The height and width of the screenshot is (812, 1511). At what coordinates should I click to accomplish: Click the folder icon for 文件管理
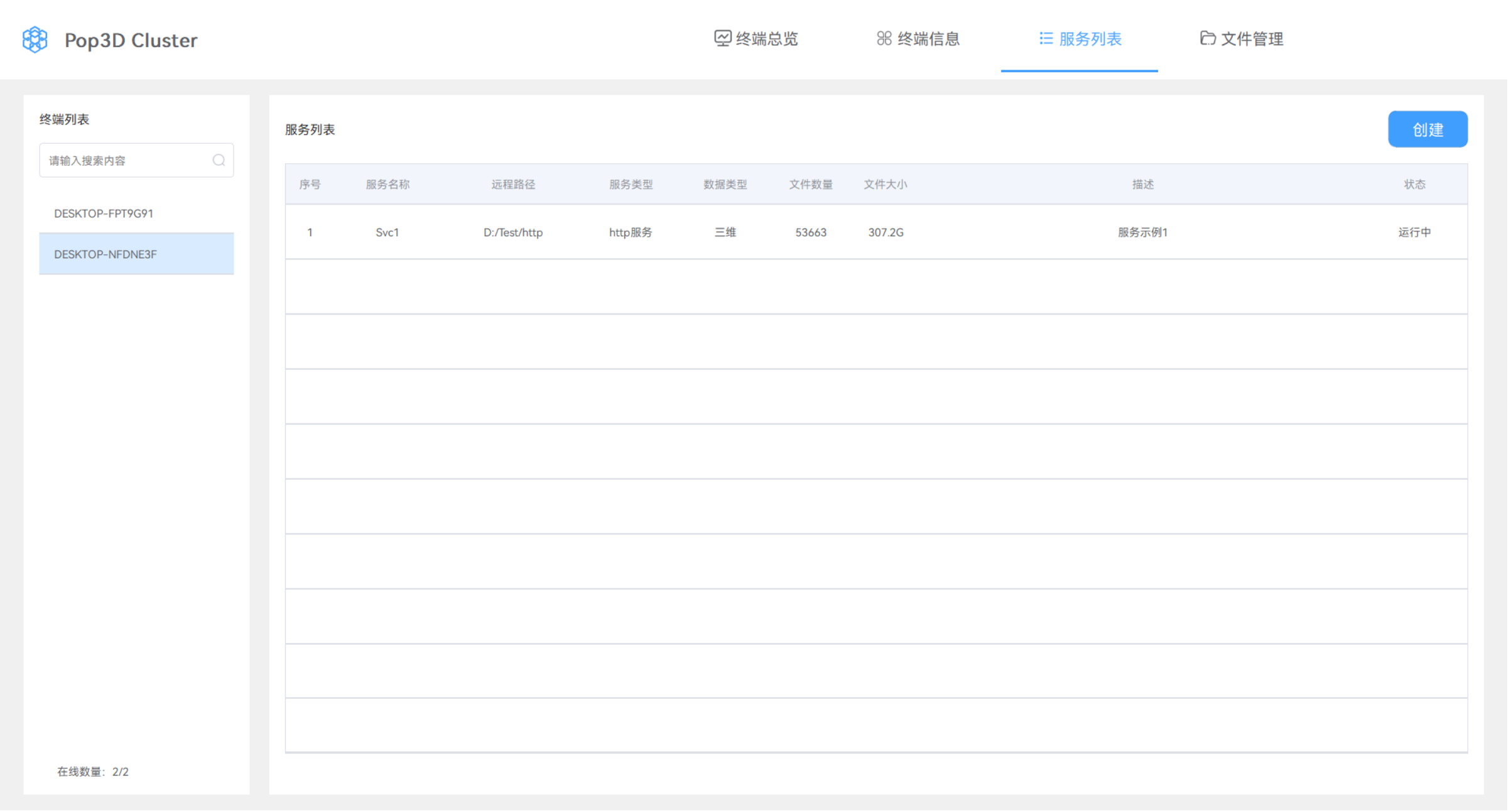[1207, 38]
